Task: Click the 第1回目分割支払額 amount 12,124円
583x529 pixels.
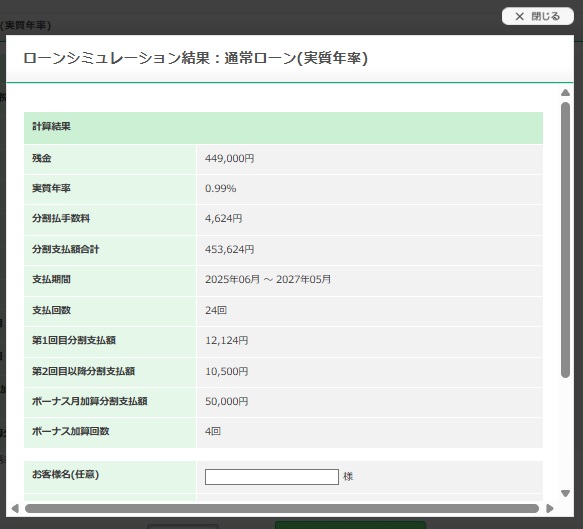Action: pyautogui.click(x=226, y=340)
